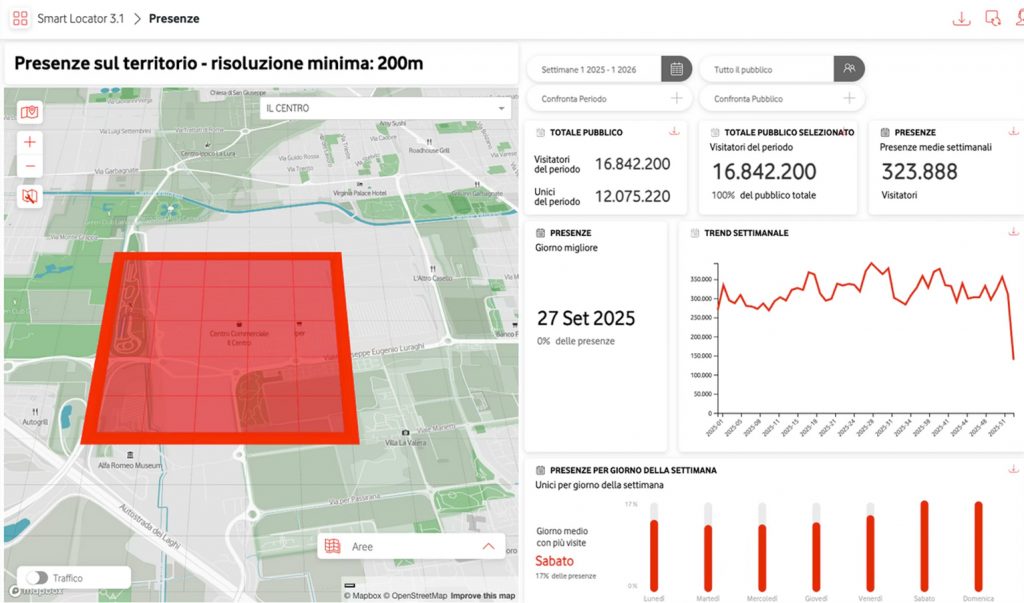This screenshot has width=1024, height=603.
Task: Select the Presenze breadcrumb item
Action: click(x=174, y=18)
